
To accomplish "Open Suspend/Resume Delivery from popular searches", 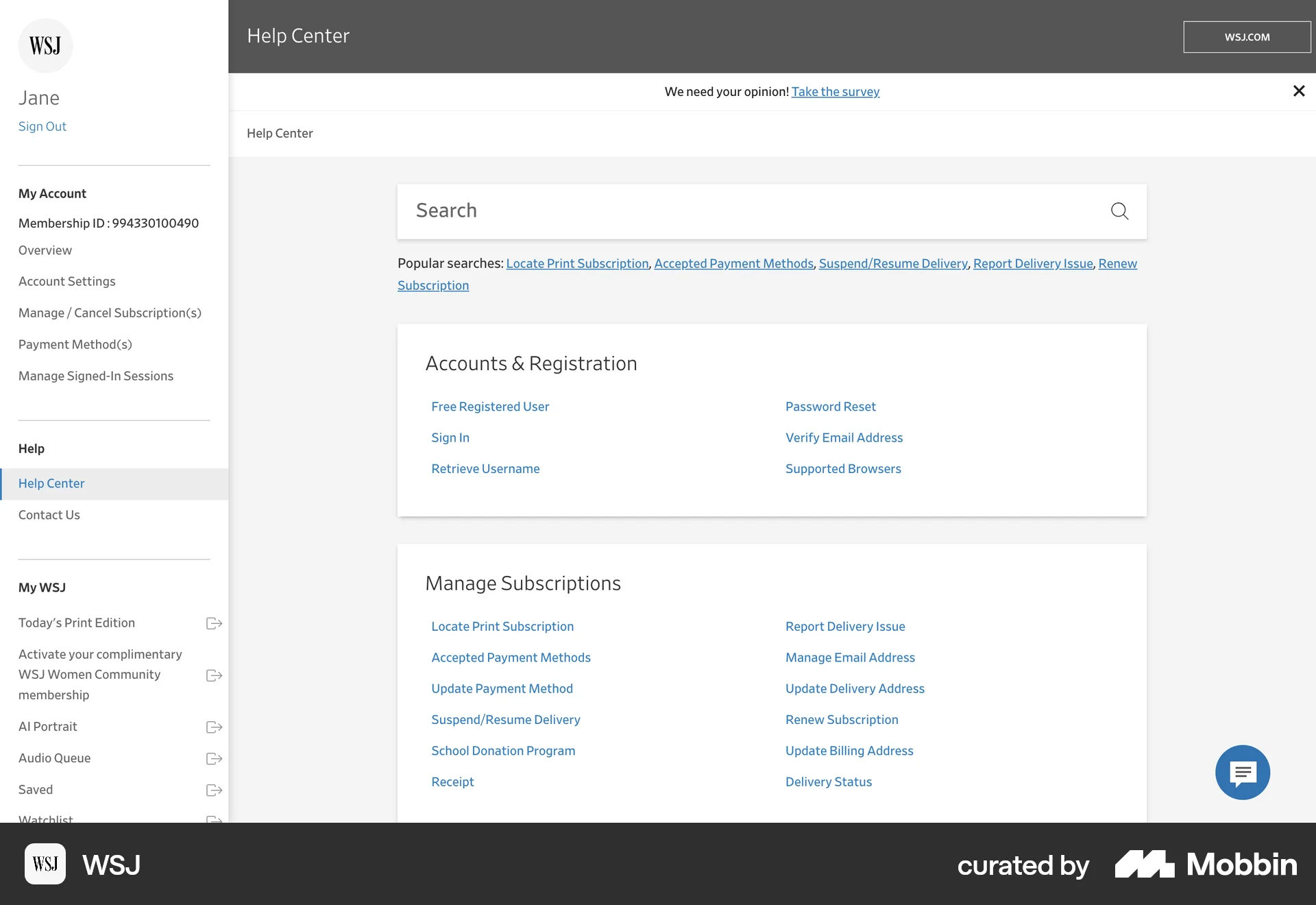I will (x=892, y=263).
